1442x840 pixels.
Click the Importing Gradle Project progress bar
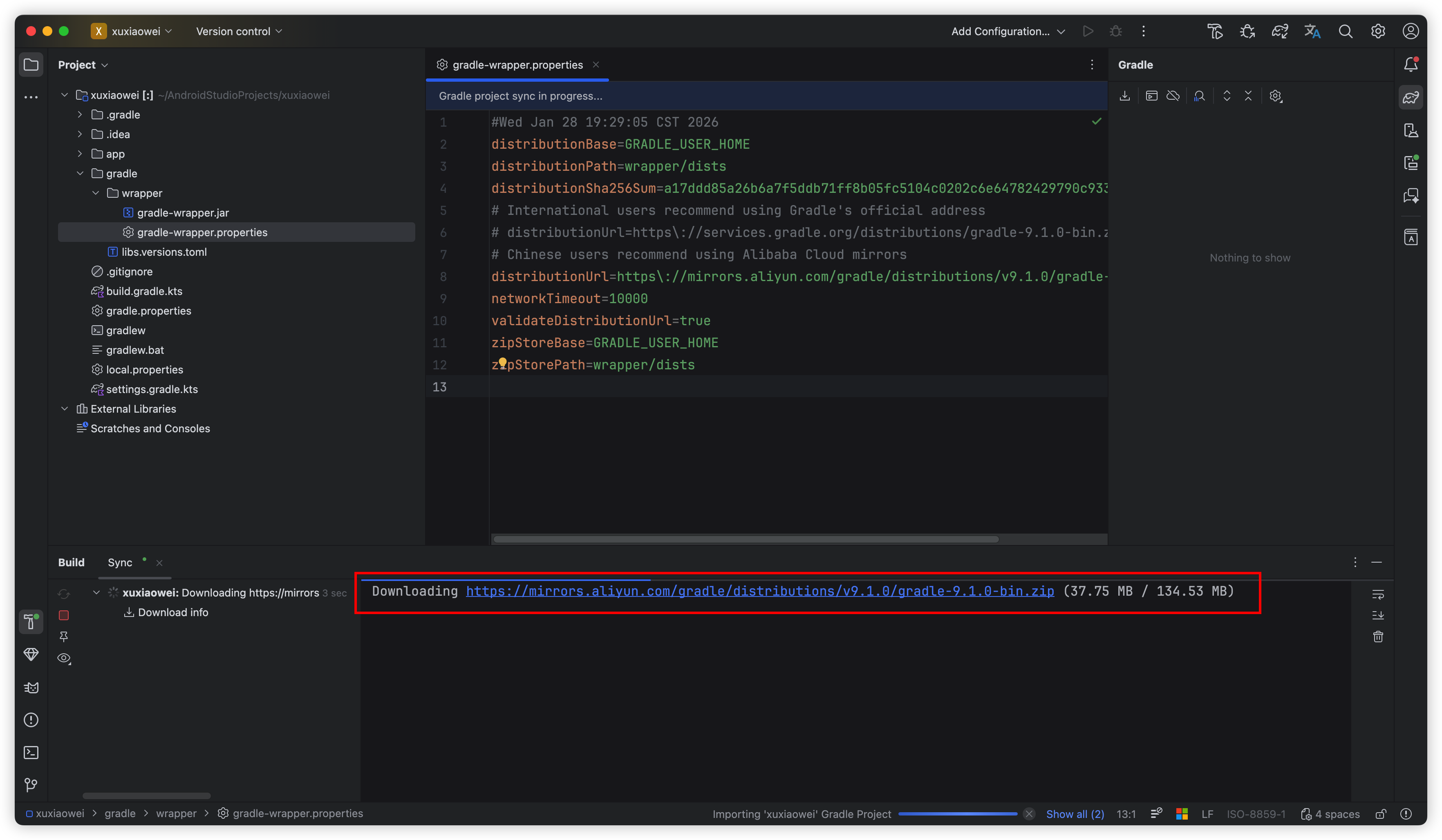[957, 814]
